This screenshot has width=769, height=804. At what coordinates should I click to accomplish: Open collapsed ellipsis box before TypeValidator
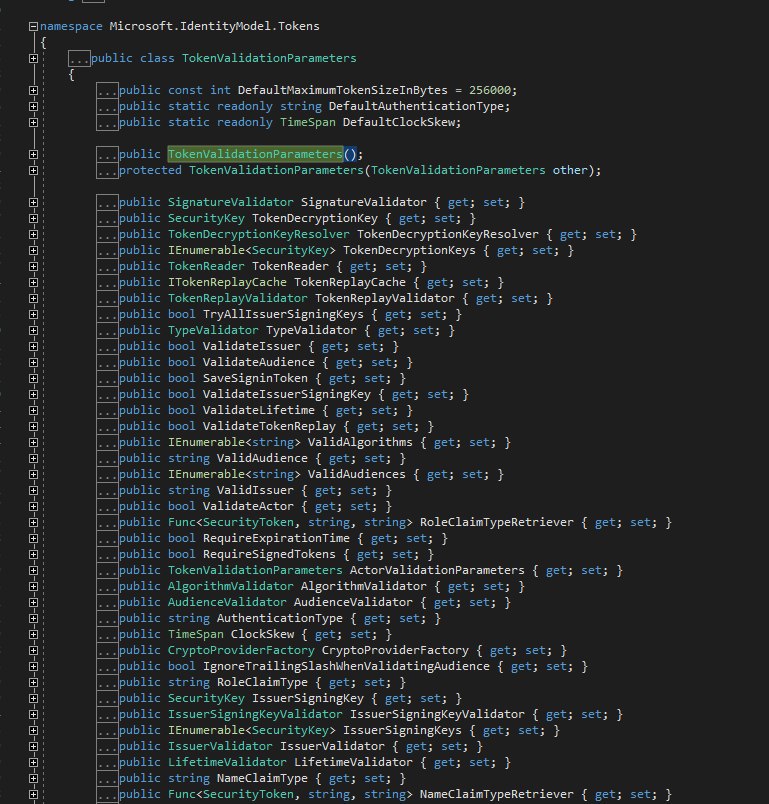tap(107, 330)
